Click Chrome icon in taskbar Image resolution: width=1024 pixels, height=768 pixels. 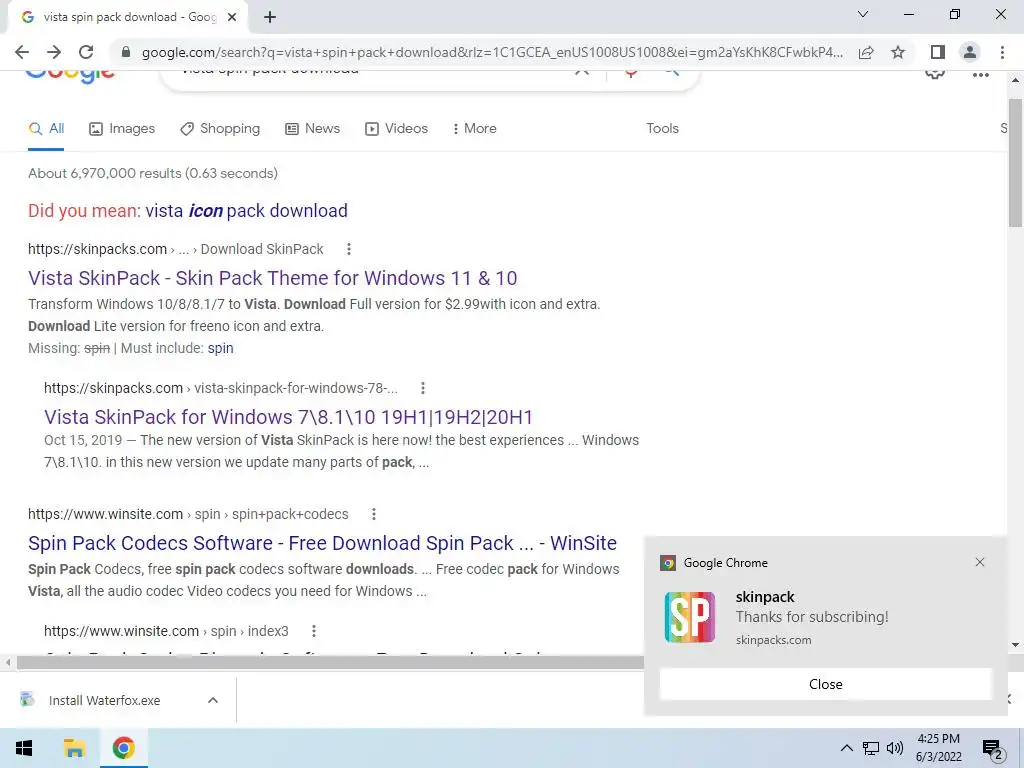point(123,748)
